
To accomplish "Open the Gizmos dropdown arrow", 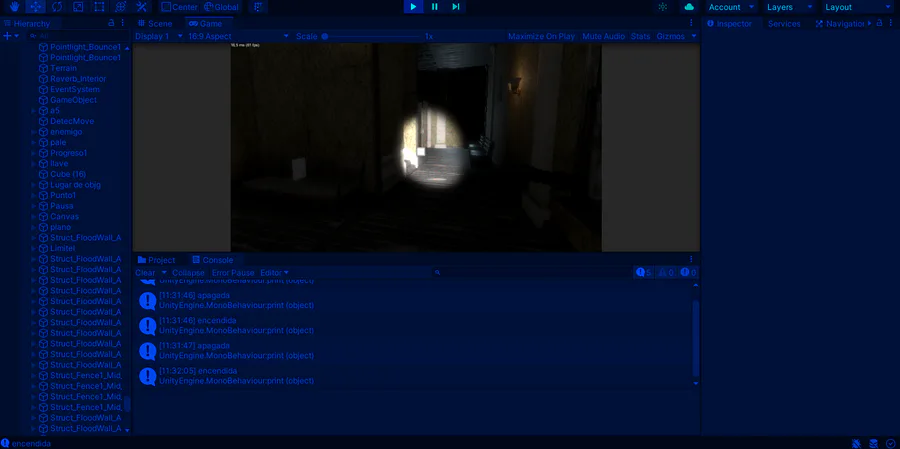I will 693,36.
